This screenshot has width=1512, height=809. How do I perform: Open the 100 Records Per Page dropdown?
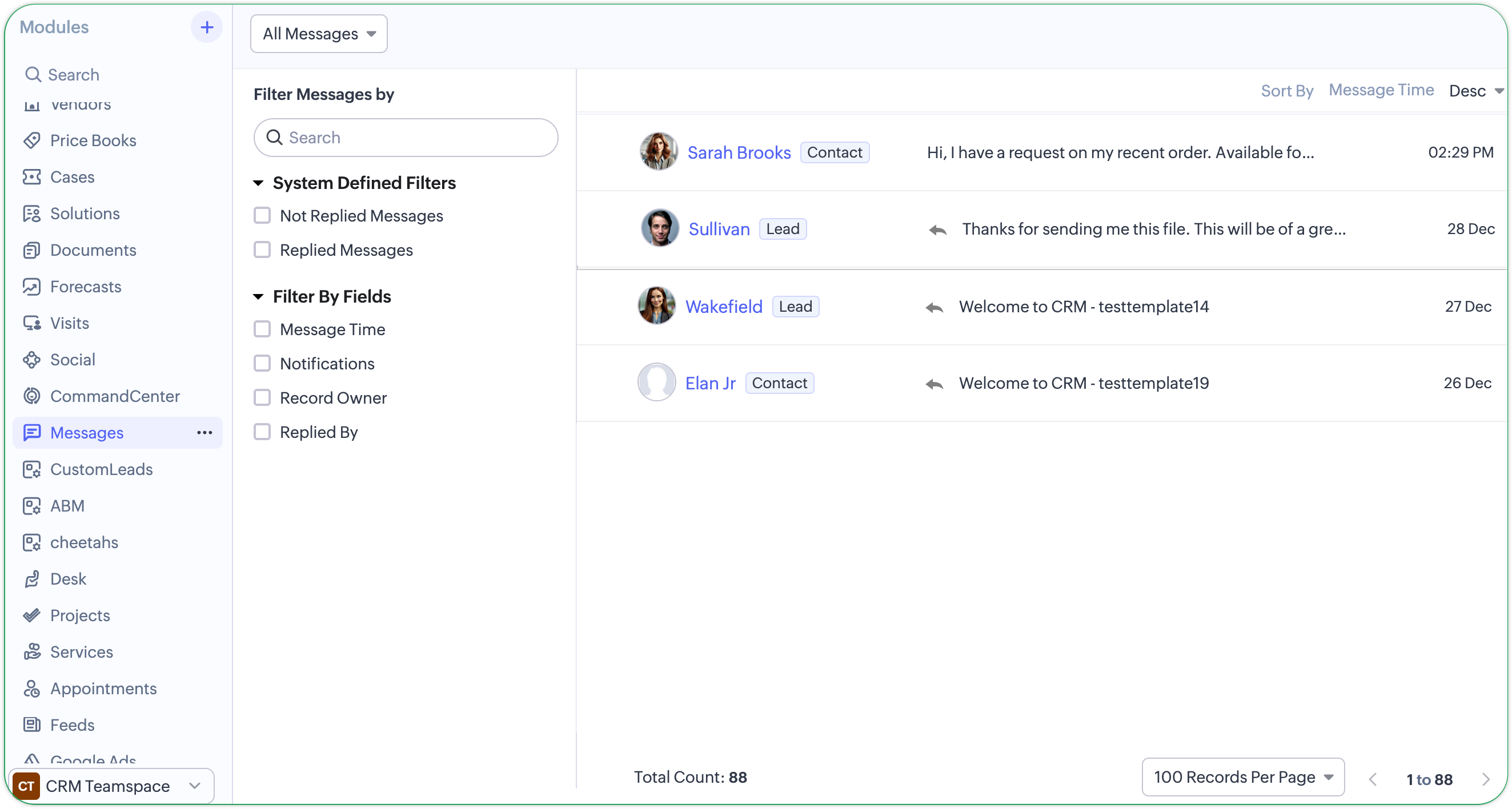click(x=1242, y=776)
